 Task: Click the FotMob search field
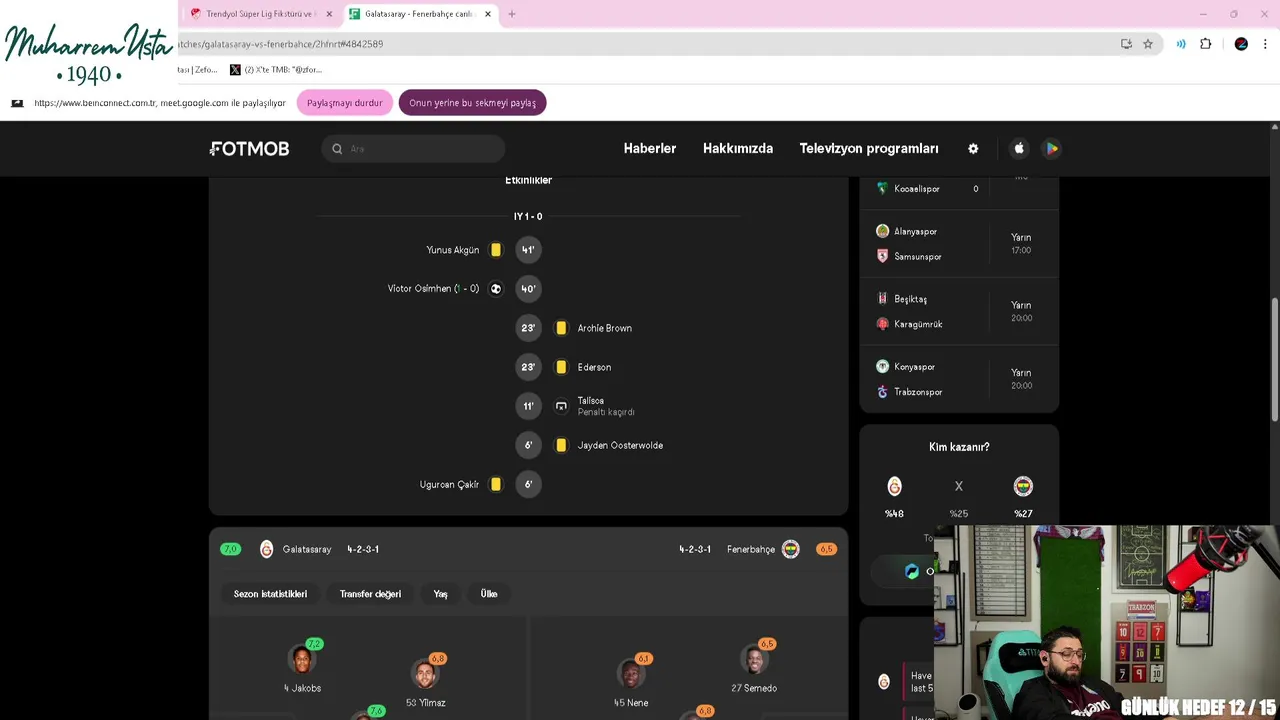pyautogui.click(x=413, y=149)
